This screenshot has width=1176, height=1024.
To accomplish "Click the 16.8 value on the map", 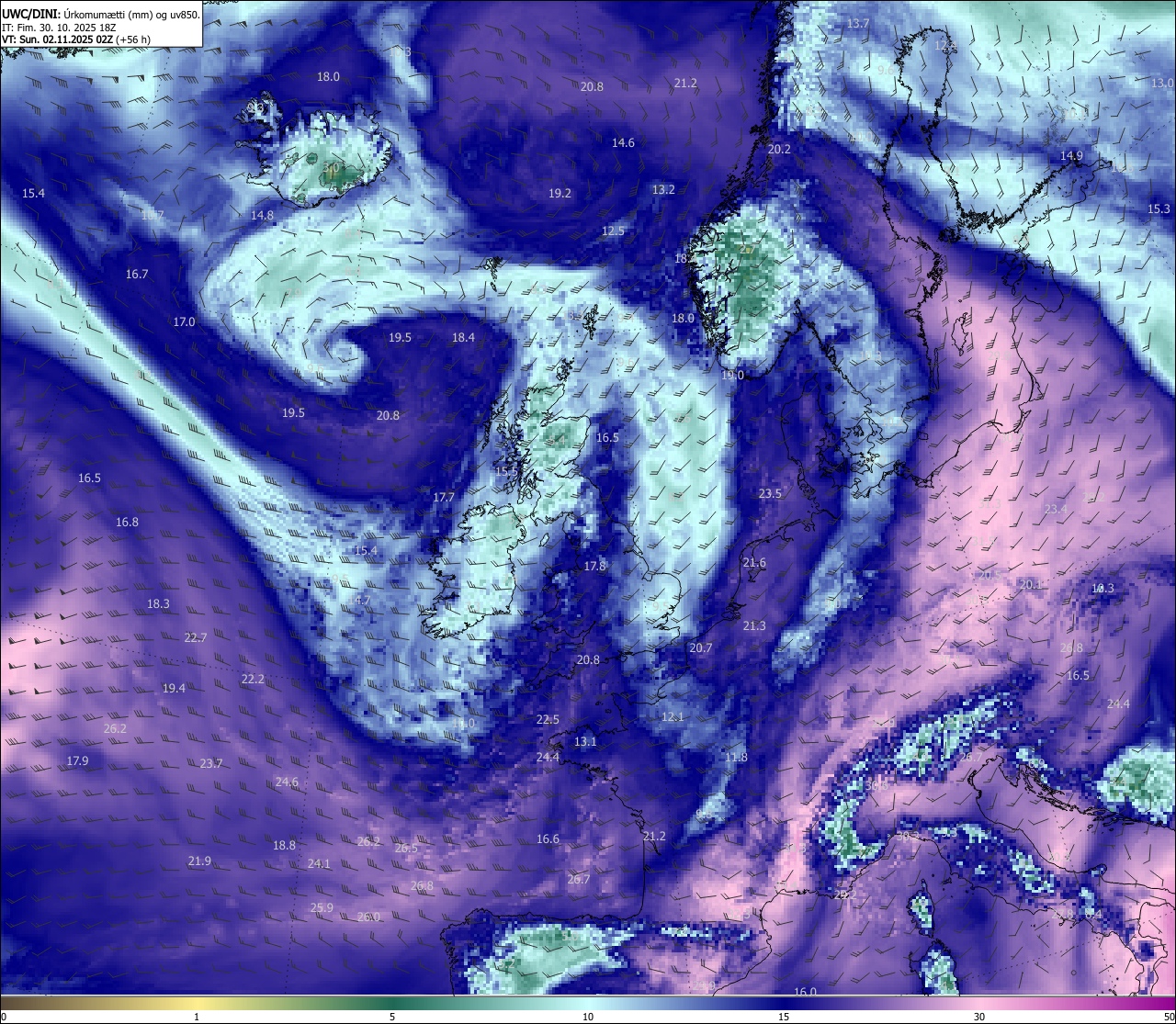I will click(x=127, y=522).
